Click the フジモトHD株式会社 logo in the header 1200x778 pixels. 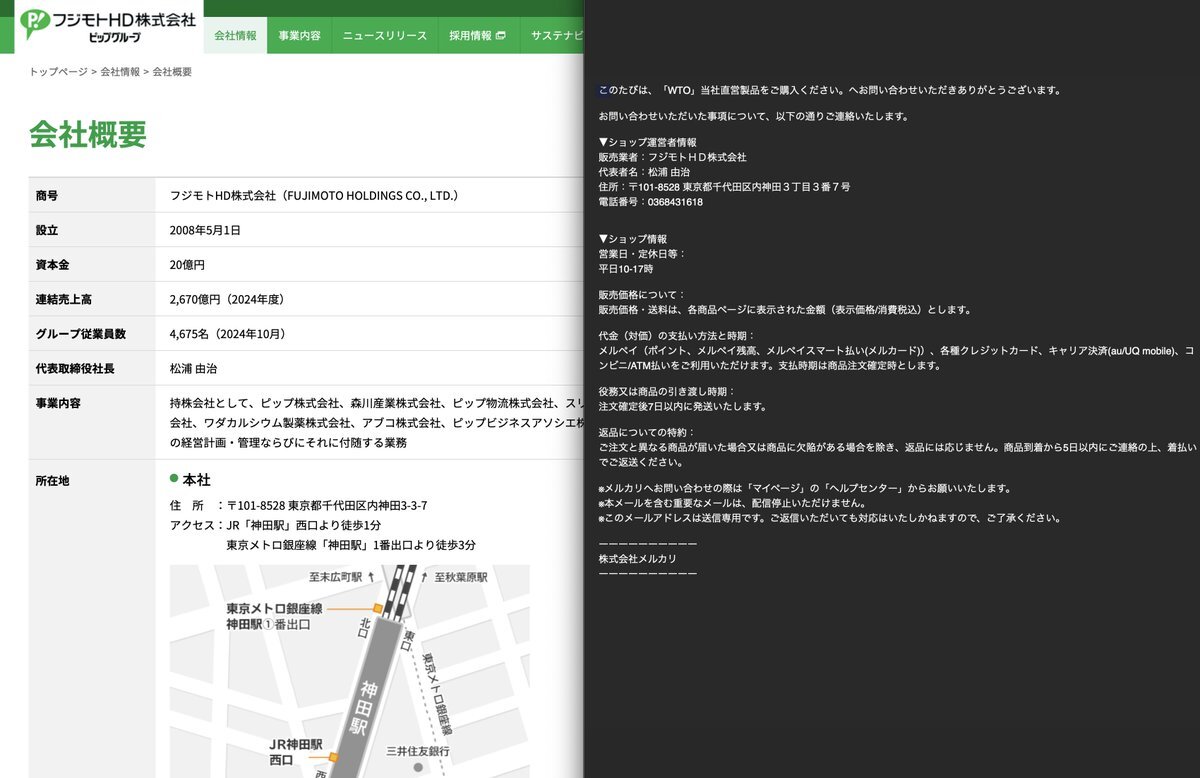point(108,24)
